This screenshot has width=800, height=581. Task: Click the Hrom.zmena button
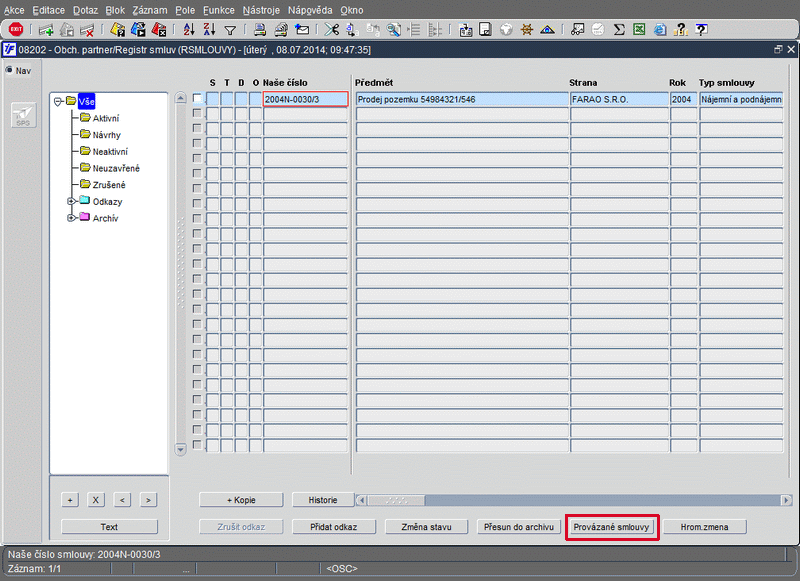coord(705,527)
